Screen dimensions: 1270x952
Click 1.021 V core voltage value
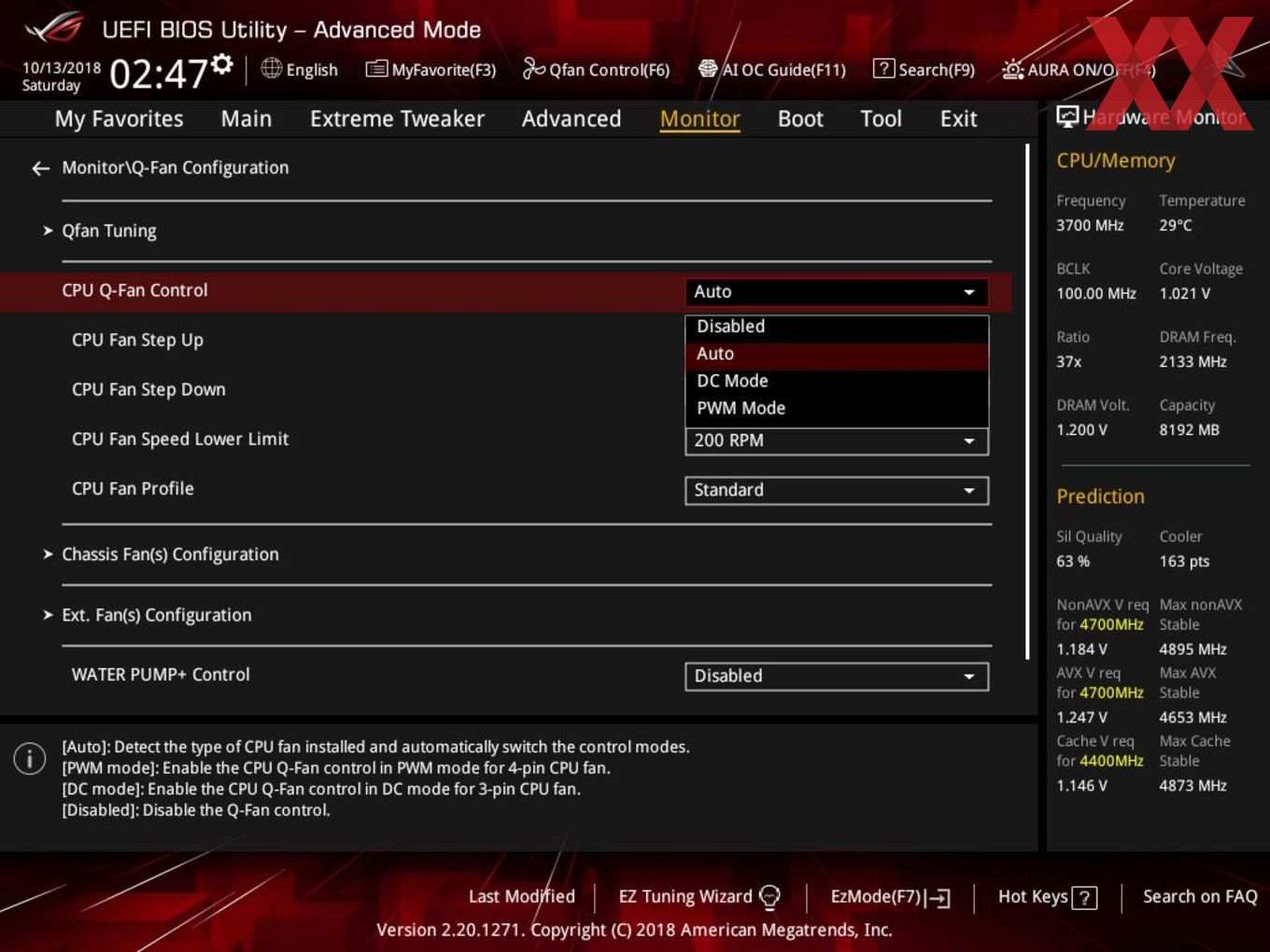coord(1185,293)
